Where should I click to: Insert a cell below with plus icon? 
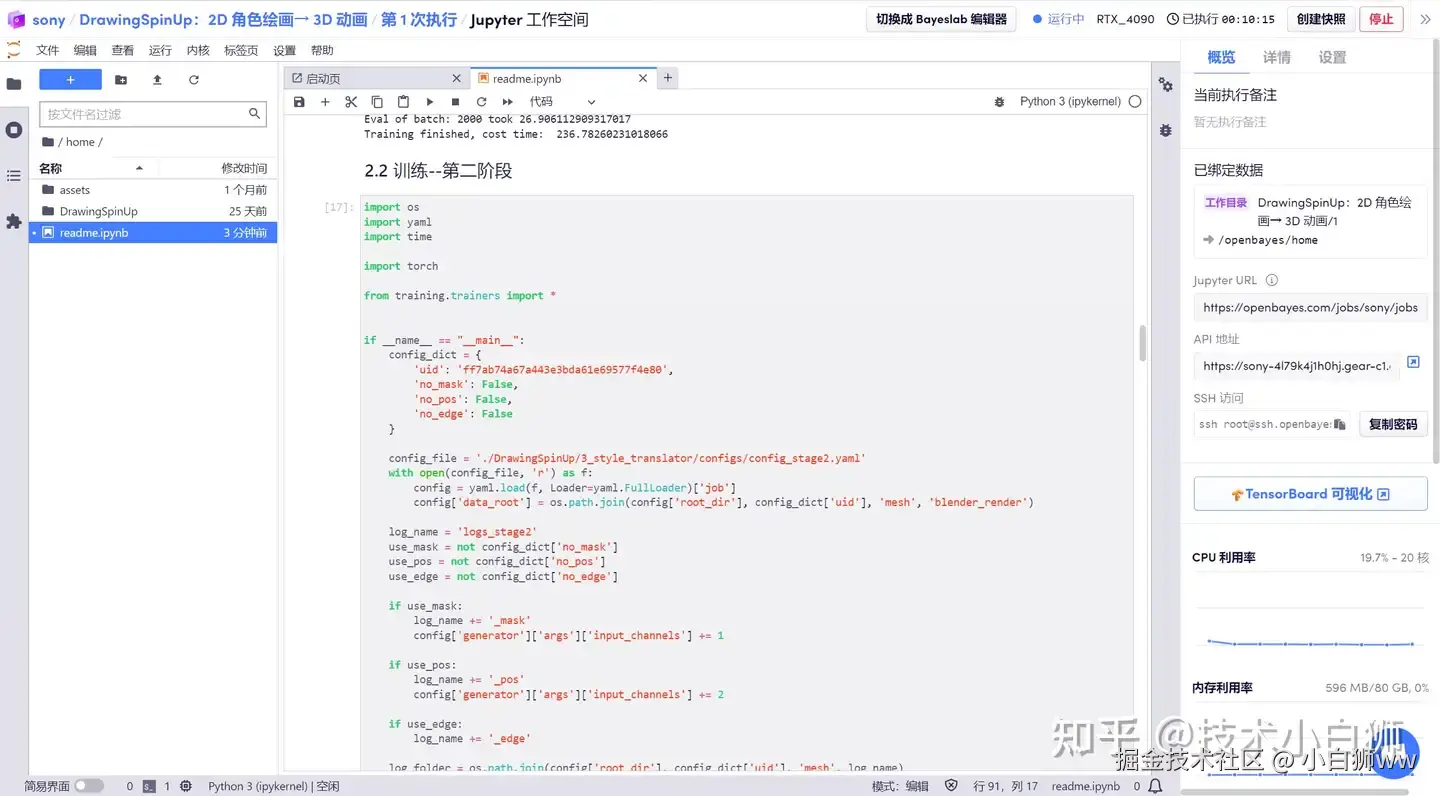325,102
